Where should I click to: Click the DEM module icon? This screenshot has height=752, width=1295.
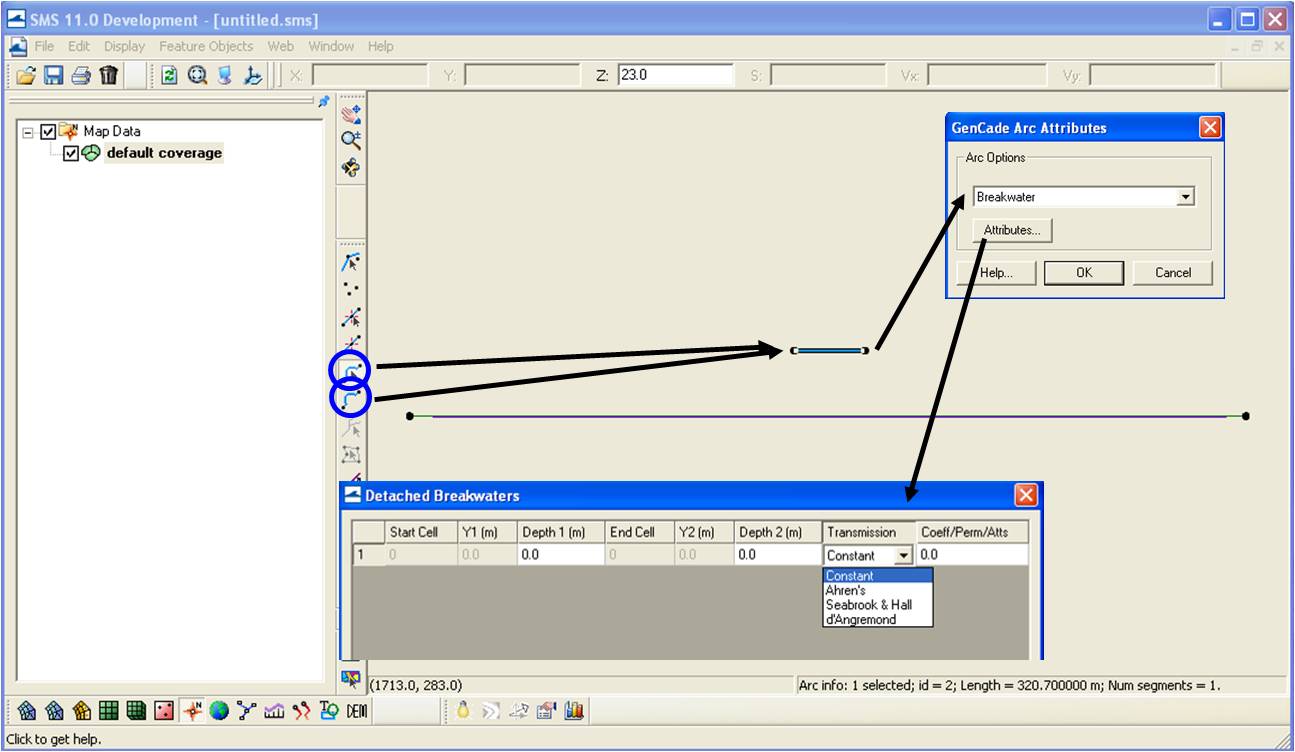point(357,711)
